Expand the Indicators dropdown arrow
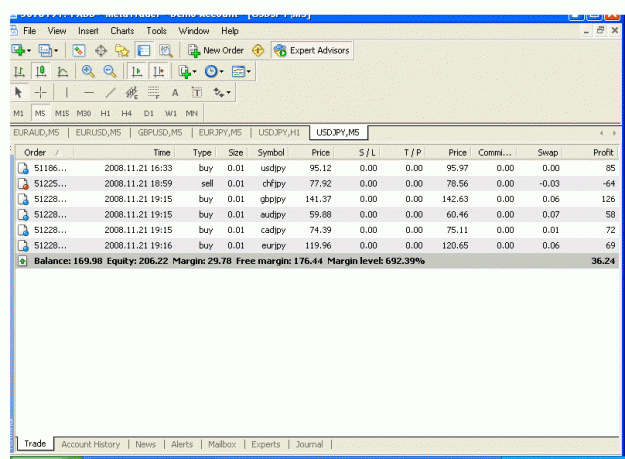The image size is (625, 459). click(195, 72)
